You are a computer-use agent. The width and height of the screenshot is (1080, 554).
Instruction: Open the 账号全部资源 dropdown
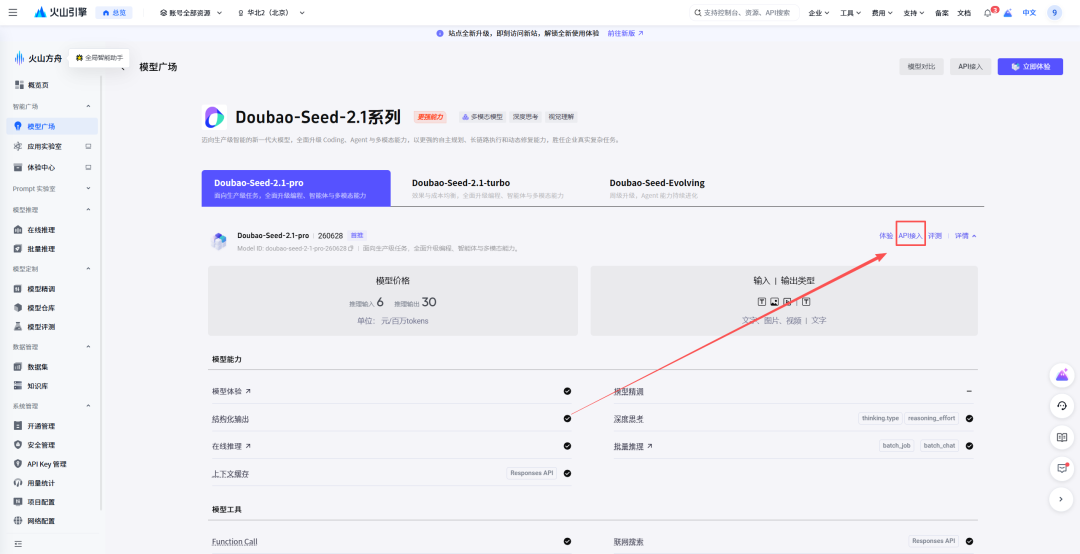[190, 13]
